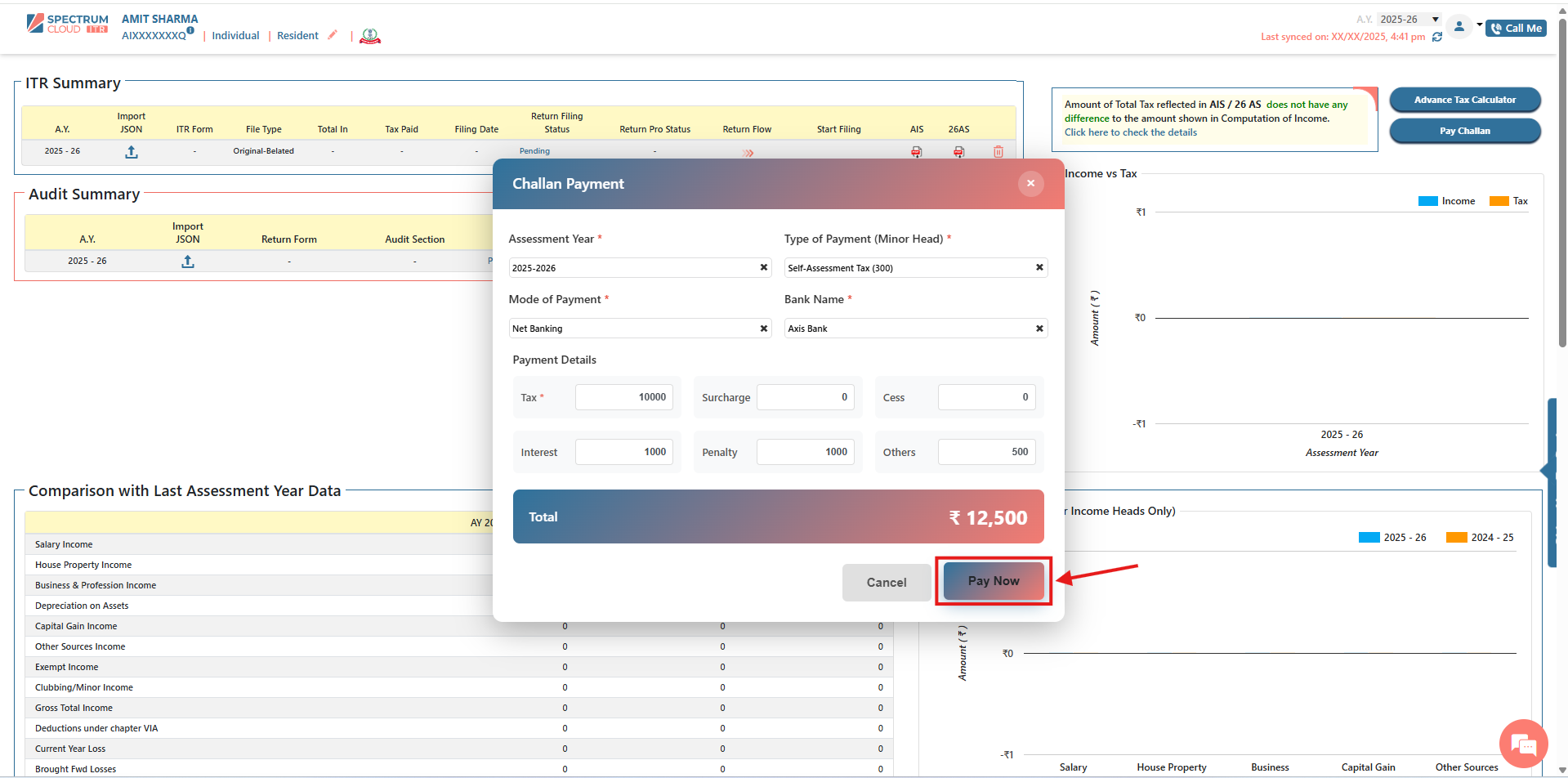Click the Penalty amount input field
The height and width of the screenshot is (778, 1568).
(x=805, y=452)
